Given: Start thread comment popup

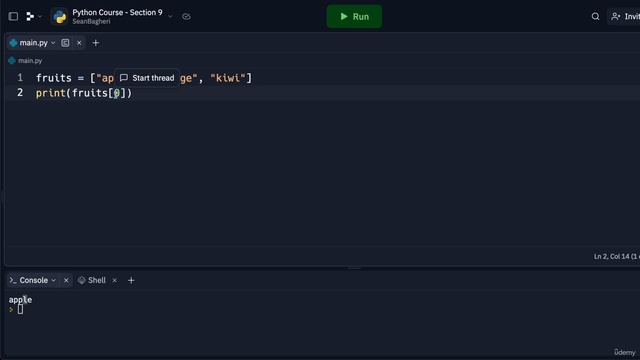Looking at the screenshot, I should tap(147, 78).
